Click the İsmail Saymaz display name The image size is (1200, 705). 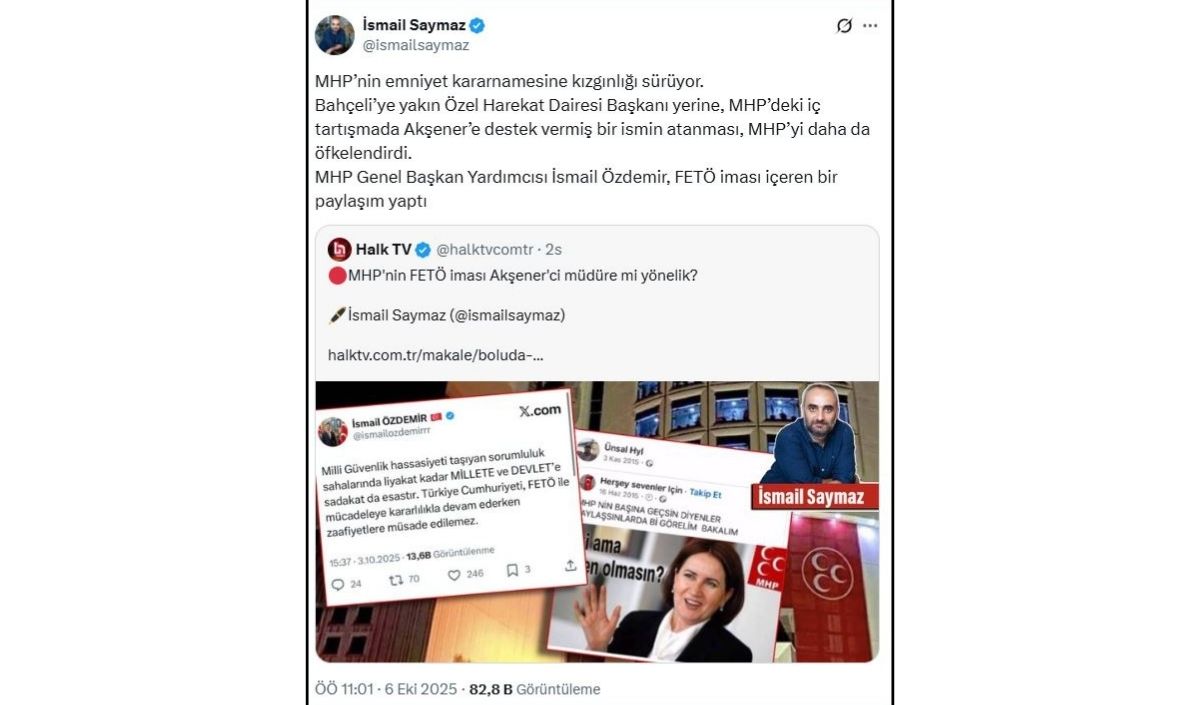pyautogui.click(x=414, y=26)
